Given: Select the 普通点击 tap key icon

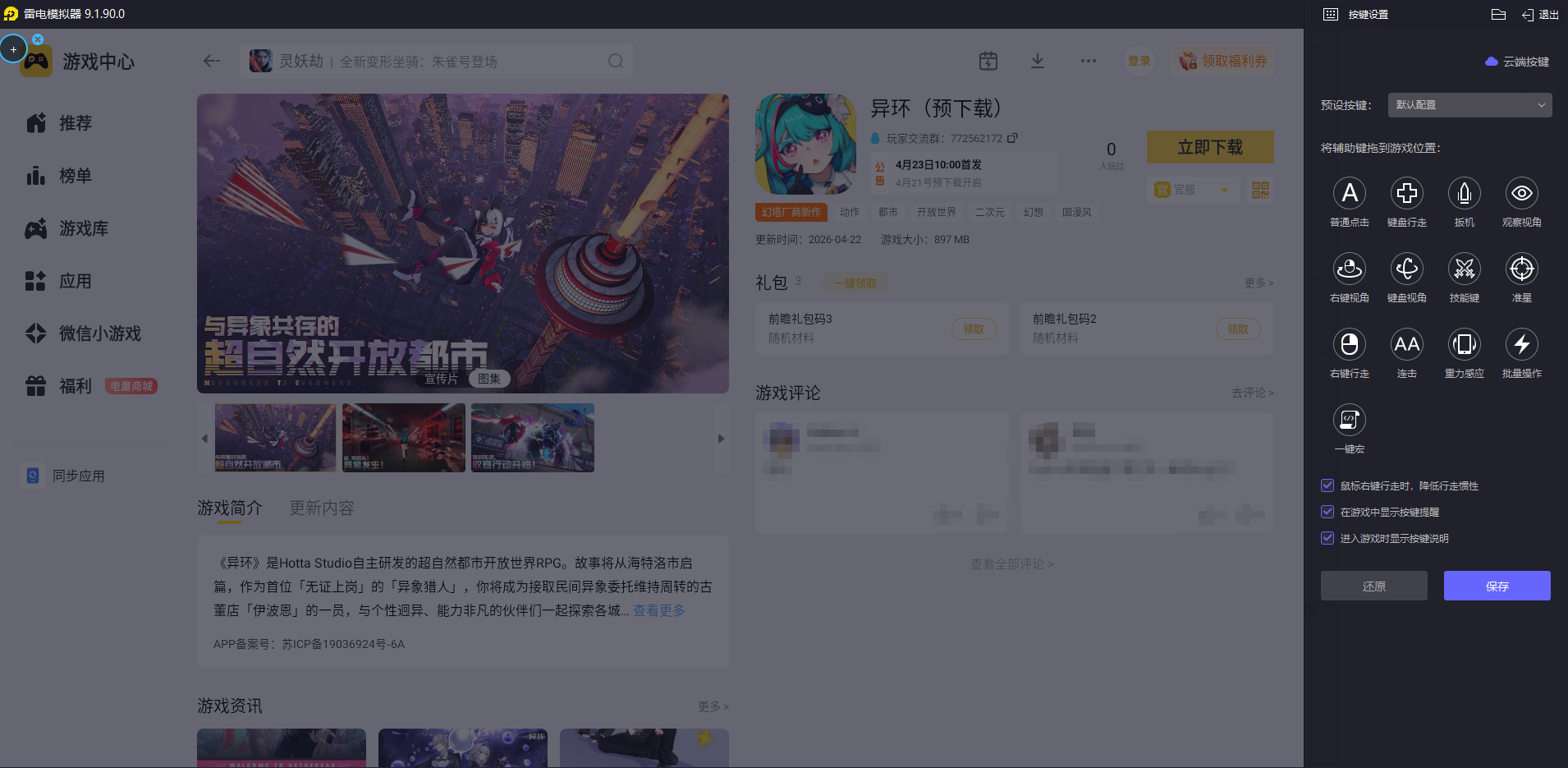Looking at the screenshot, I should (x=1349, y=193).
